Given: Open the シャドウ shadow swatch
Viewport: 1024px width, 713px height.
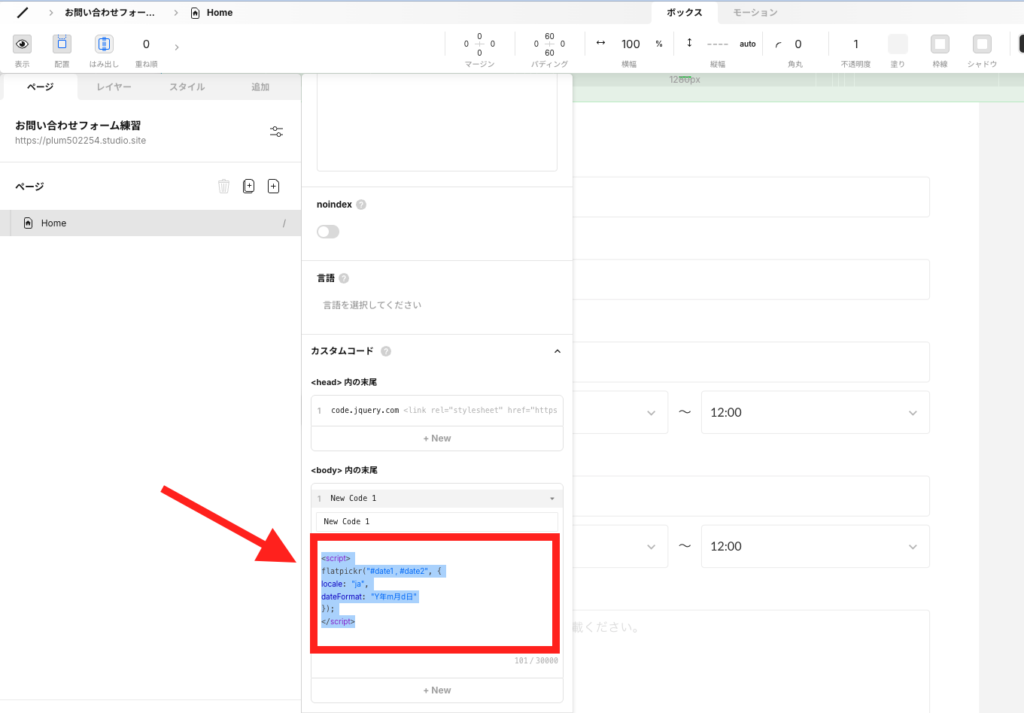Looking at the screenshot, I should pyautogui.click(x=982, y=44).
